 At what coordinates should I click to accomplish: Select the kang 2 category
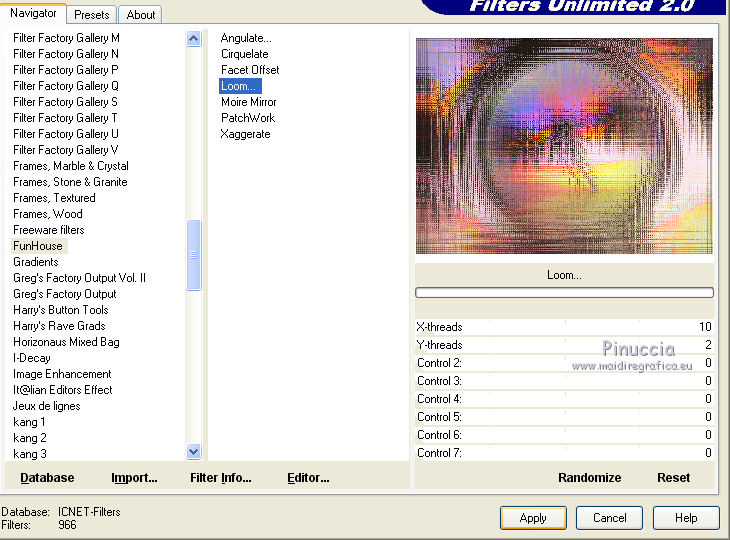coord(29,438)
